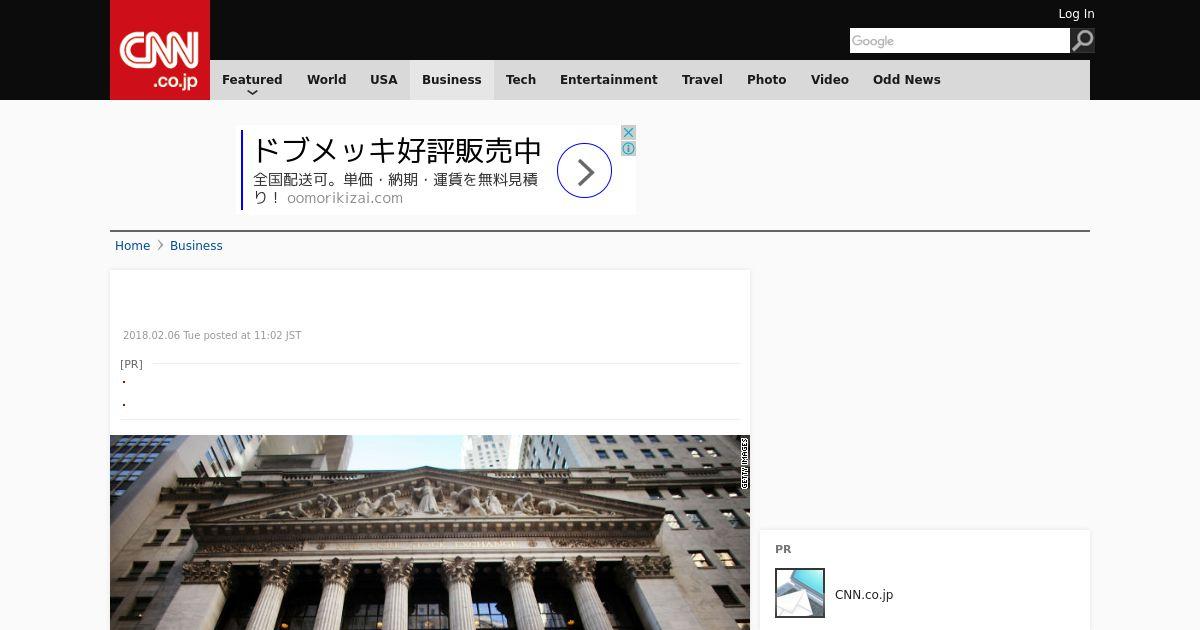Click the CNN.co.jp logo
Screen dimensions: 1200x630
[x=160, y=50]
